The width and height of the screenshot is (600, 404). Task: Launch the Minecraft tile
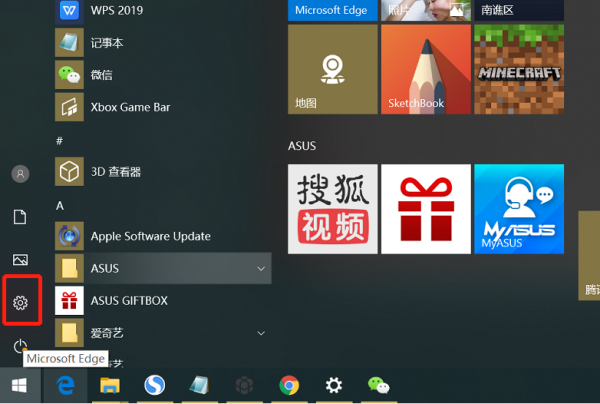(x=519, y=69)
